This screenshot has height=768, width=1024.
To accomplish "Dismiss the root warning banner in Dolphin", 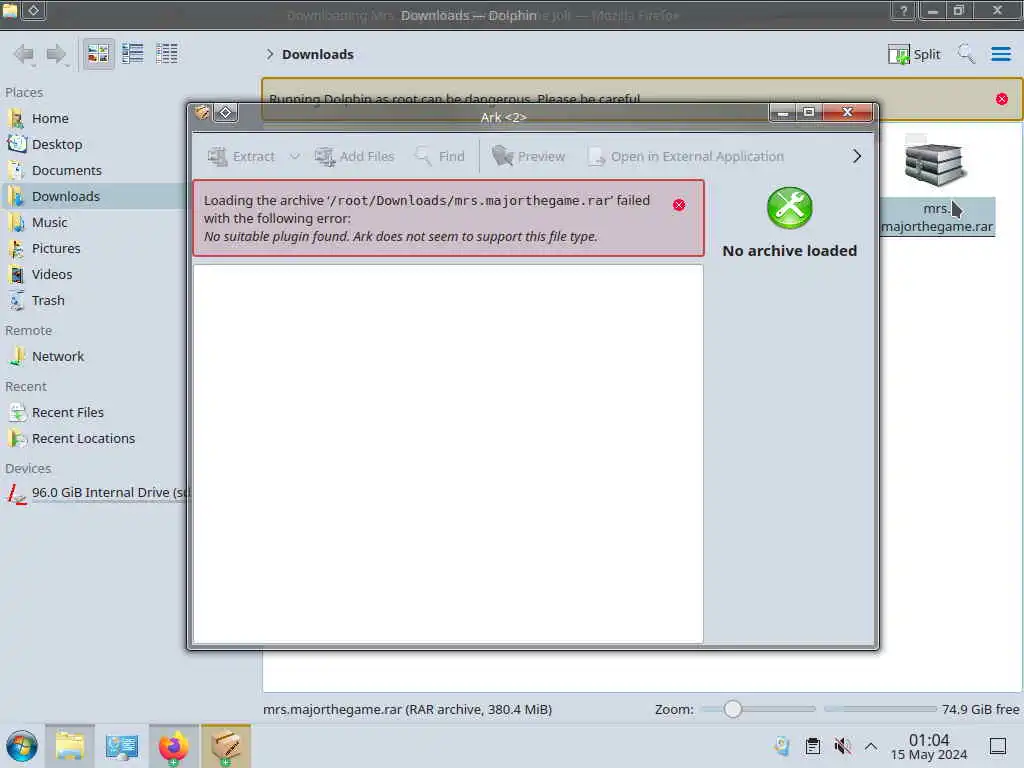I will coord(1002,99).
